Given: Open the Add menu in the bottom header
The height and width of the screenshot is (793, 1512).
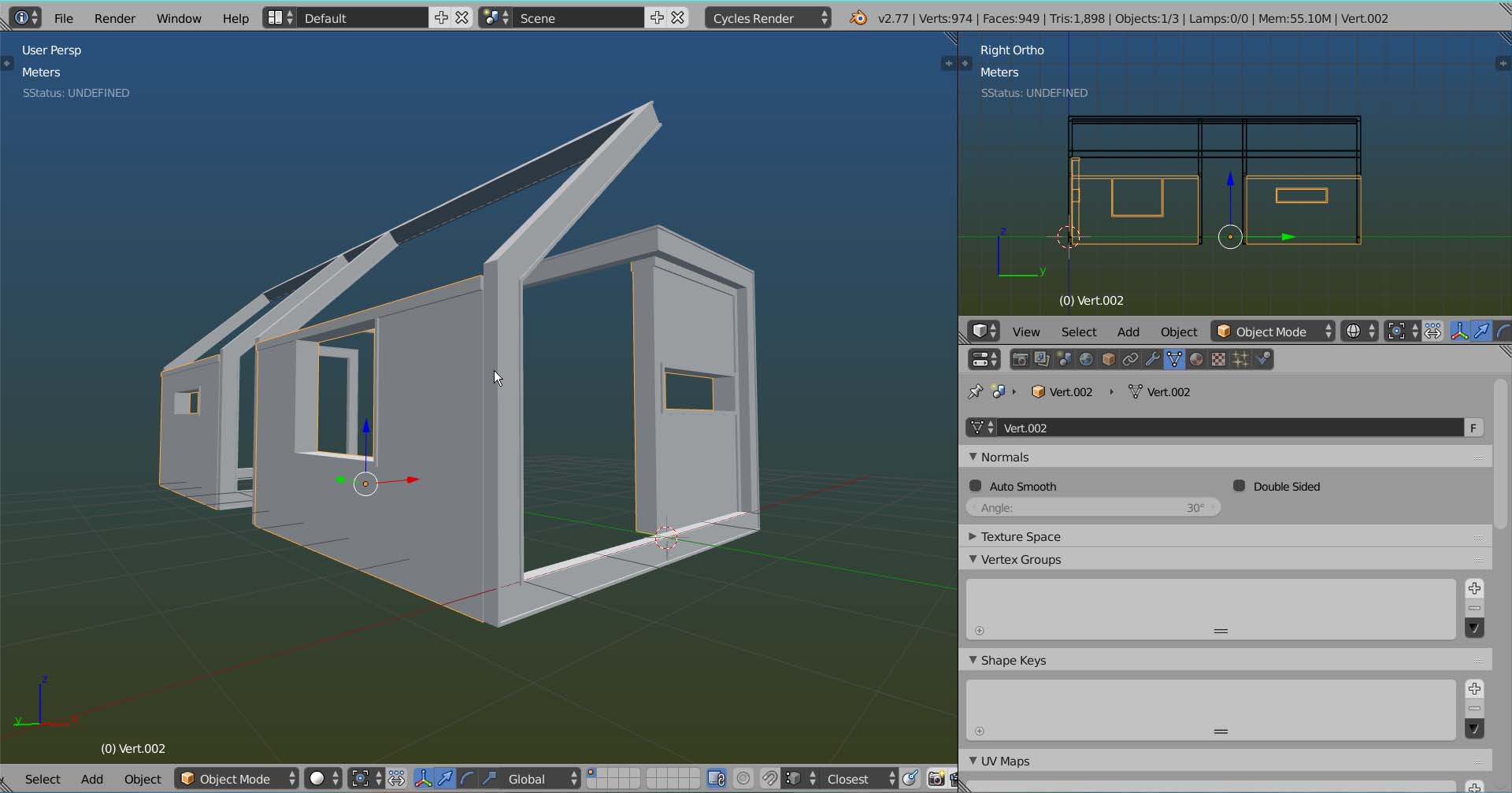Looking at the screenshot, I should tap(92, 779).
